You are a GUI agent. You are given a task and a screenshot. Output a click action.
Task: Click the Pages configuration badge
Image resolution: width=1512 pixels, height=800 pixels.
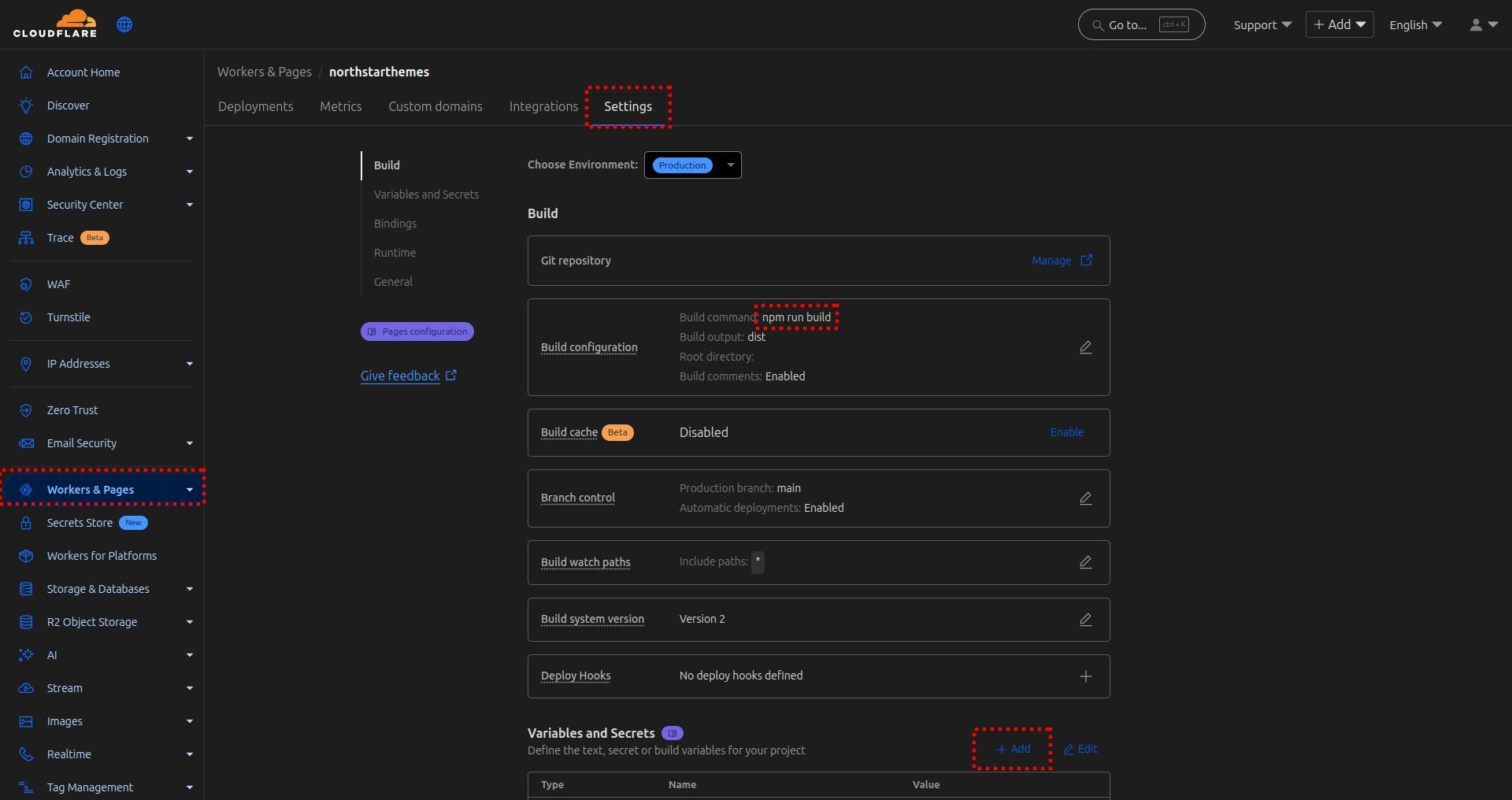417,331
